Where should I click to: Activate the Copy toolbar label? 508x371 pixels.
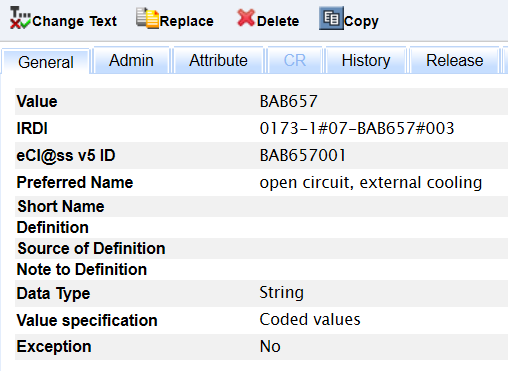pos(361,22)
